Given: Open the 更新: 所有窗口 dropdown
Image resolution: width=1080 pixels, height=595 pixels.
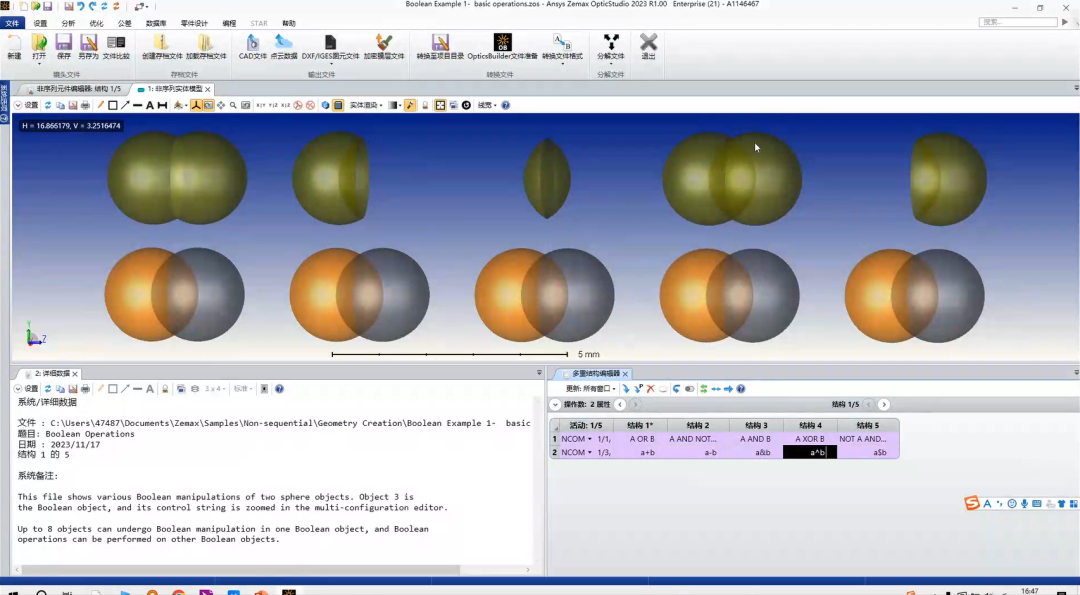Looking at the screenshot, I should (x=590, y=389).
